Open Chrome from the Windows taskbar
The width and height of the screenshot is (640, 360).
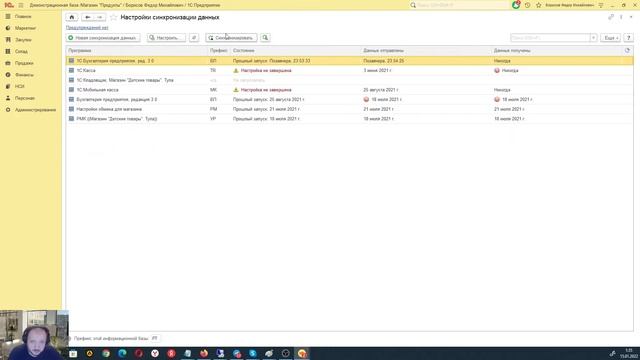click(x=106, y=353)
